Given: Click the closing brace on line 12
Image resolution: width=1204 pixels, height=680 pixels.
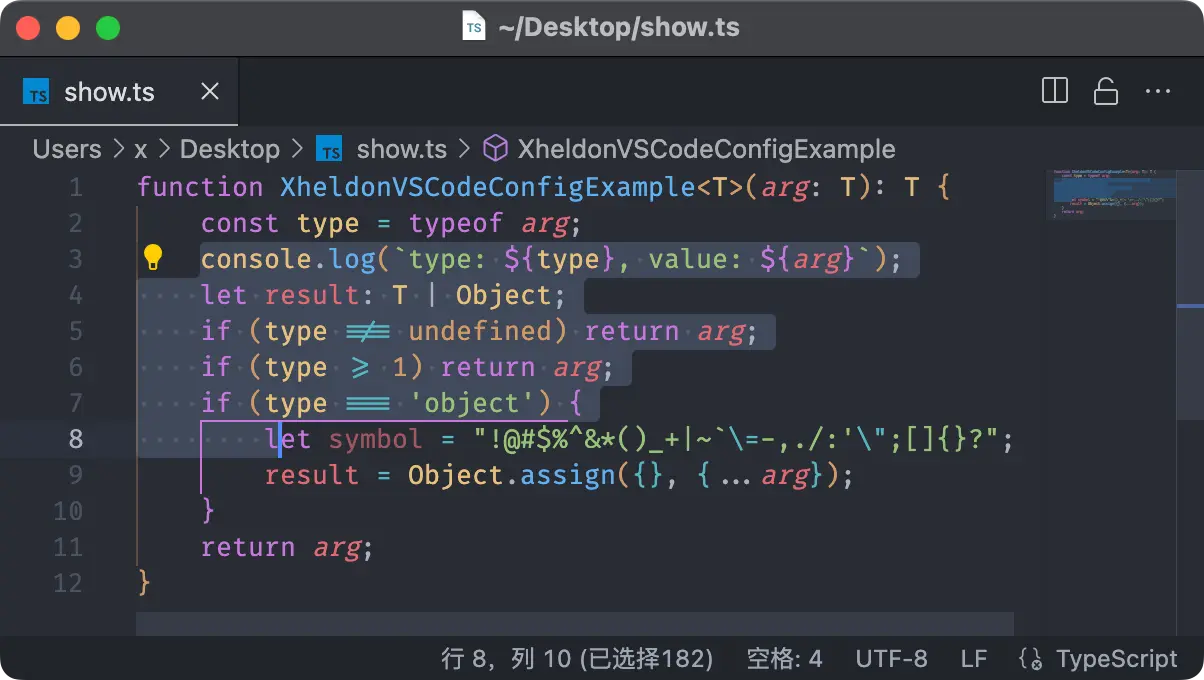Looking at the screenshot, I should [x=144, y=583].
